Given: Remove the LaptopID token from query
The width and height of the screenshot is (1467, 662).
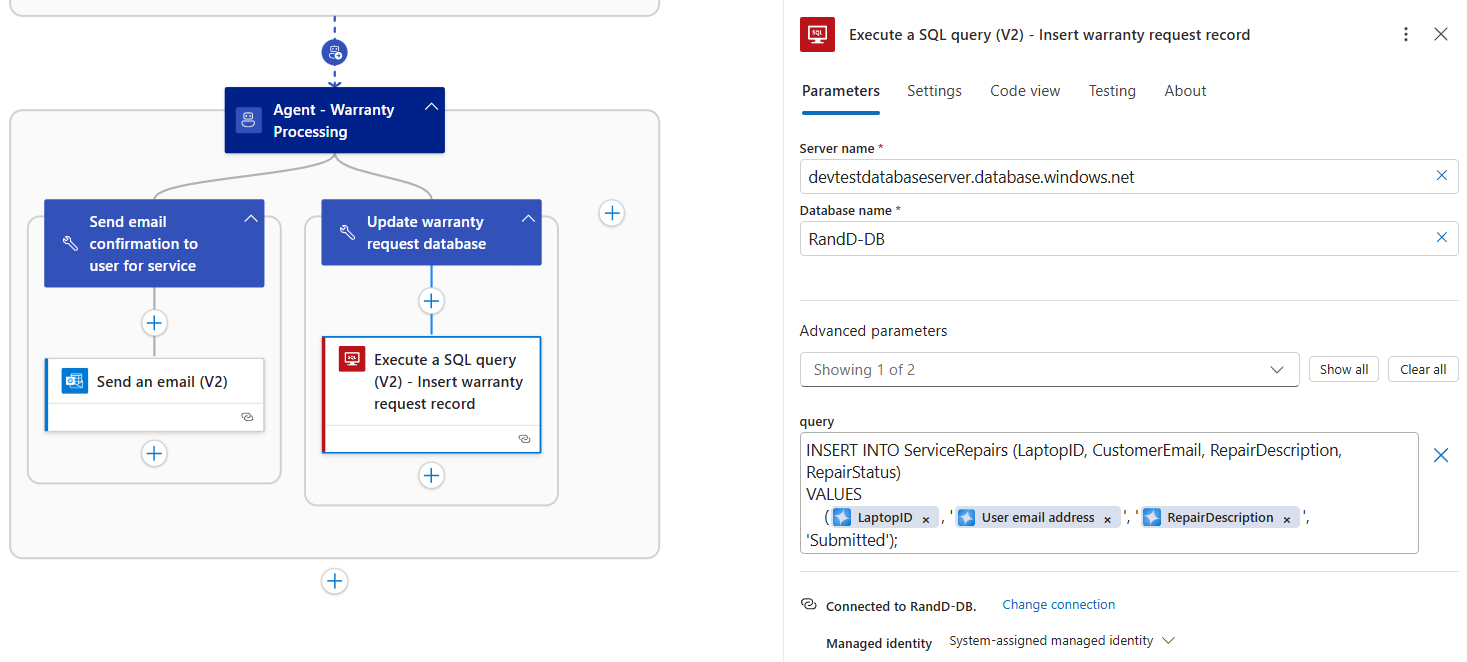Looking at the screenshot, I should [926, 519].
